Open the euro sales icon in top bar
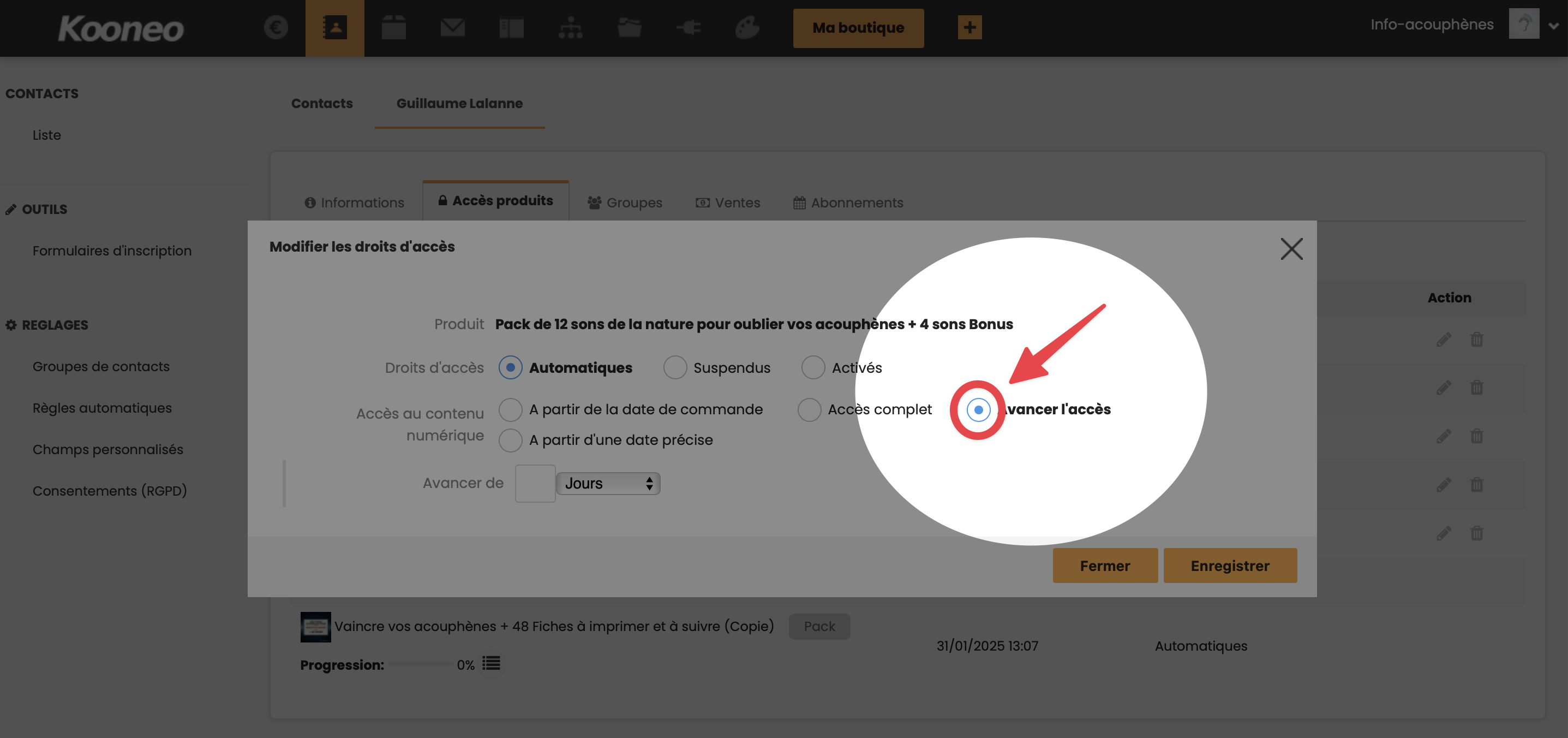The height and width of the screenshot is (738, 1568). (276, 27)
